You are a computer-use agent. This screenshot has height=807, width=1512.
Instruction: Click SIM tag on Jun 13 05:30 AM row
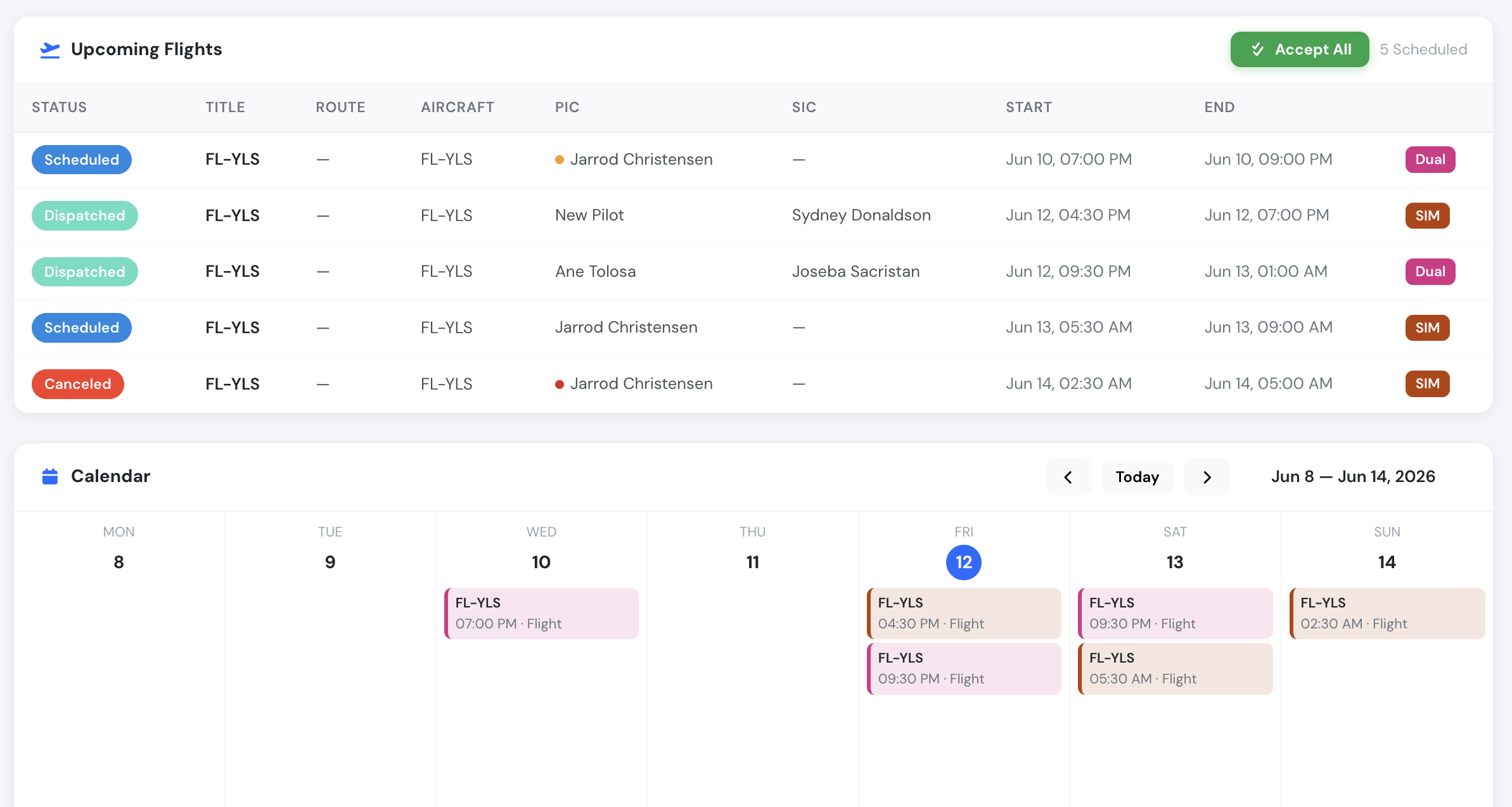coord(1428,327)
